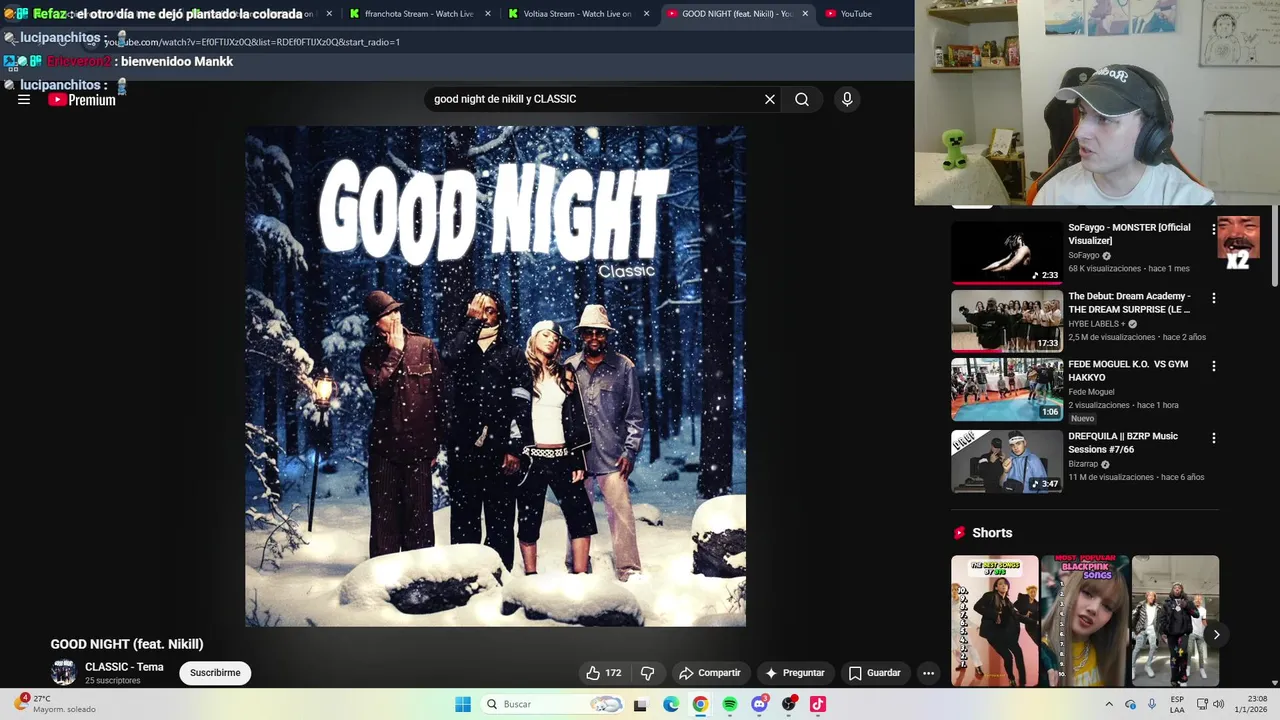
Task: Show next Shorts with the arrow
Action: click(x=1216, y=634)
